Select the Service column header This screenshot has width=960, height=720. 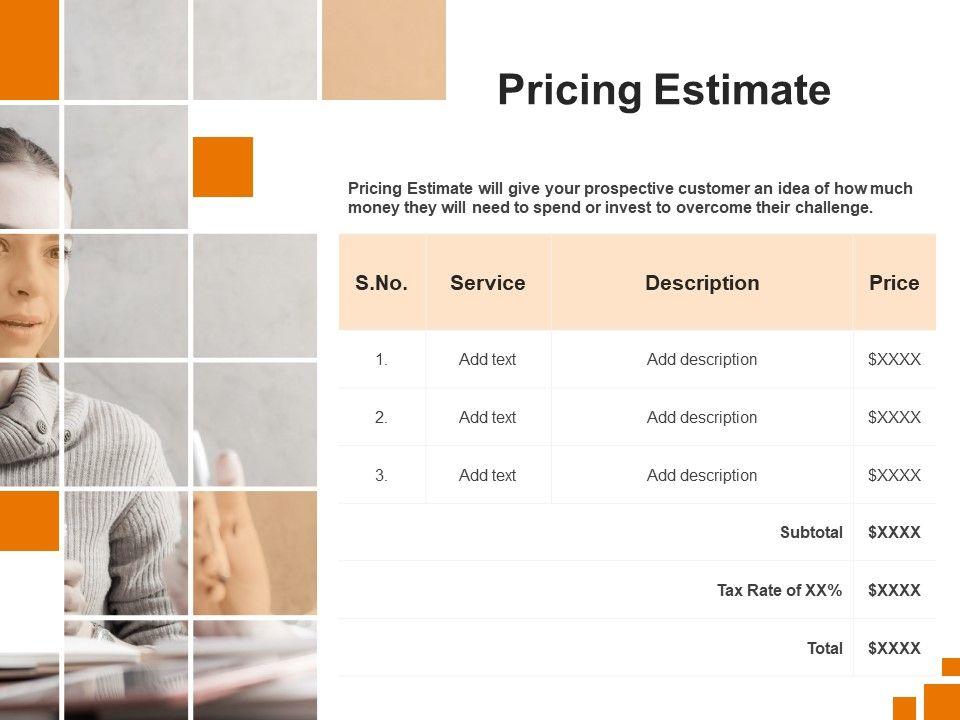[487, 283]
